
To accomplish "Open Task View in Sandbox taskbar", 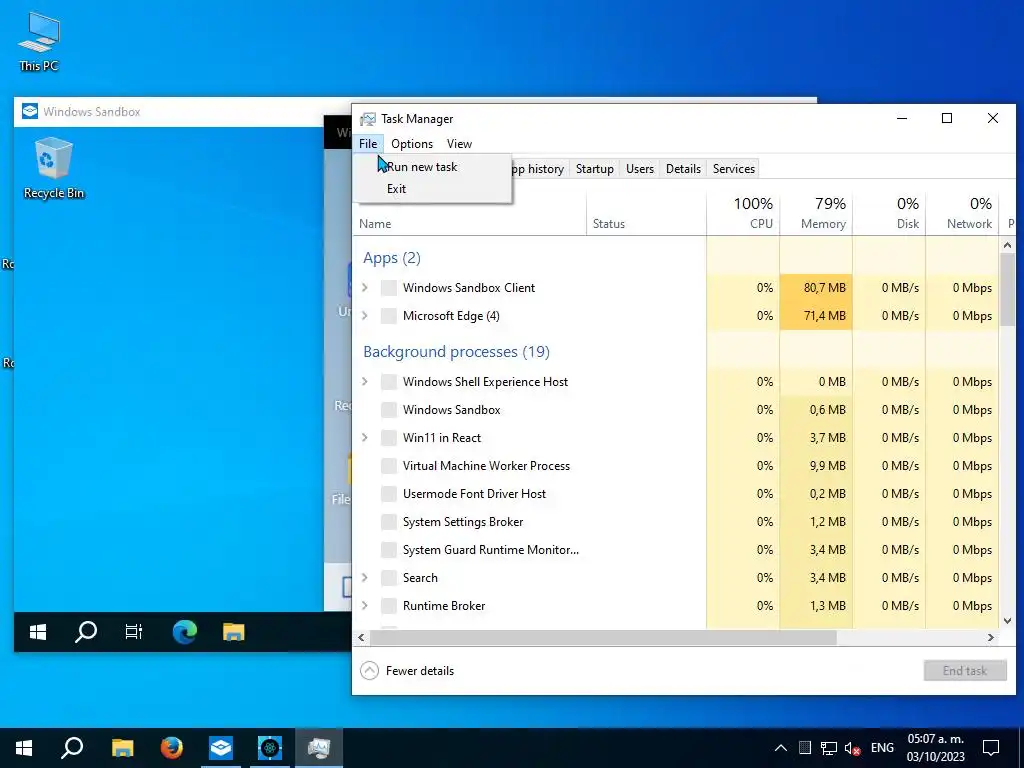I will point(134,632).
